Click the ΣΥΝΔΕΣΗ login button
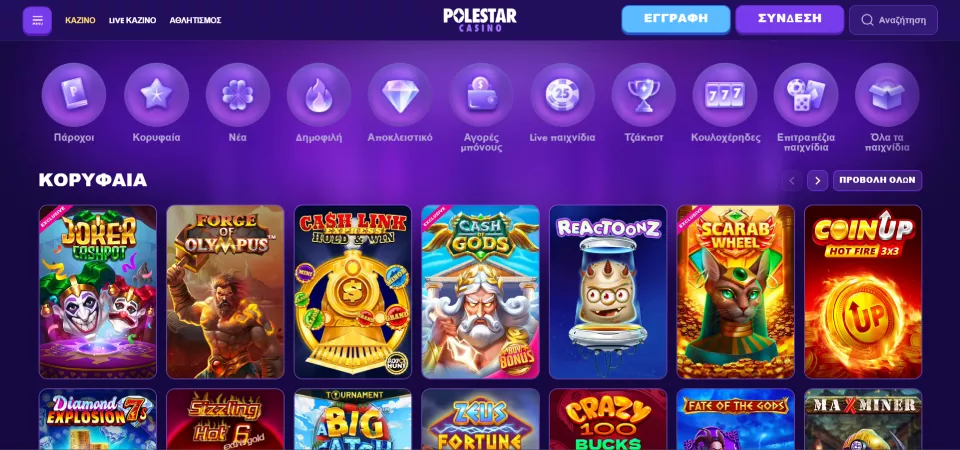 click(x=790, y=19)
